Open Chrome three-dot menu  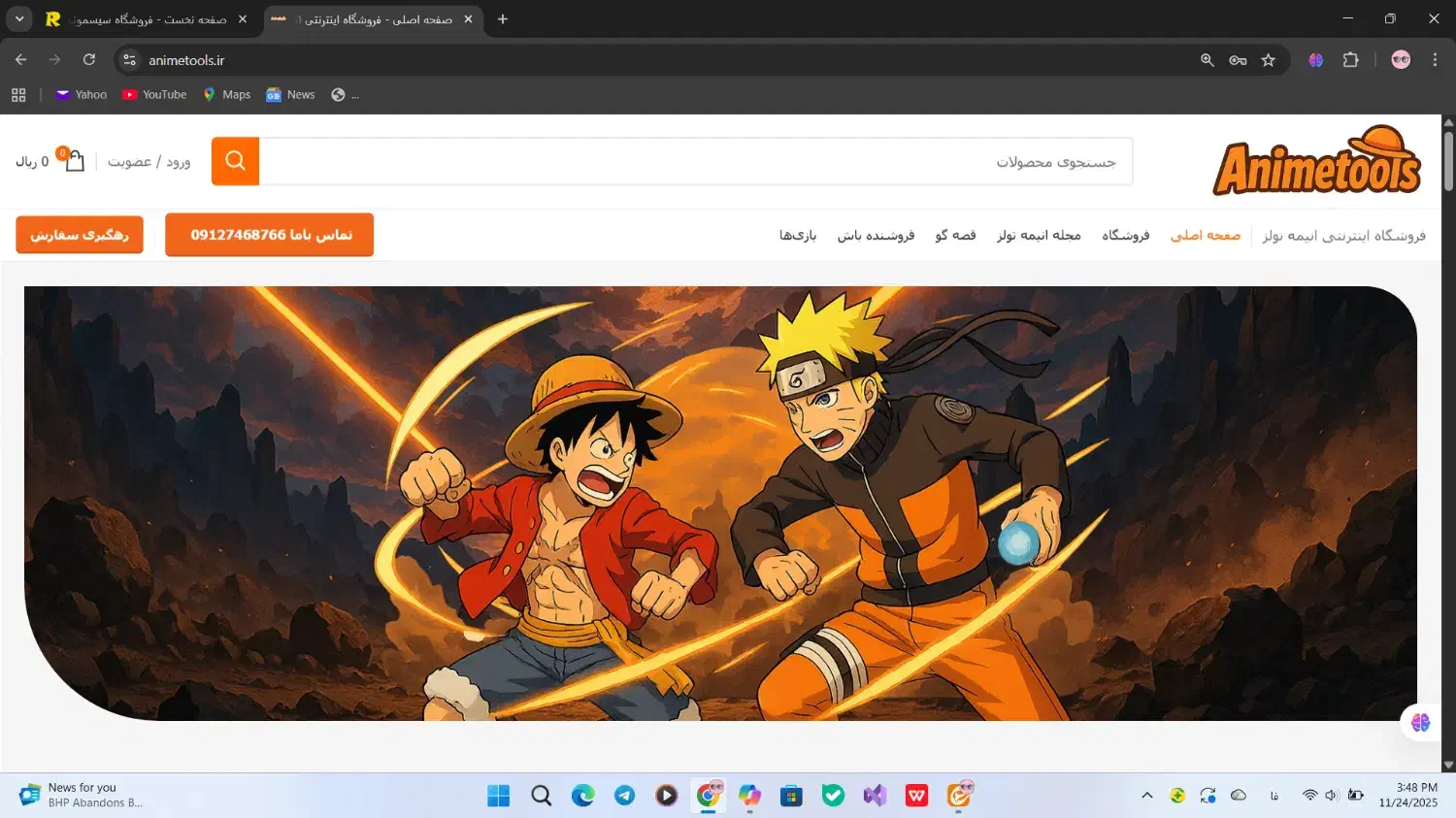pos(1435,60)
